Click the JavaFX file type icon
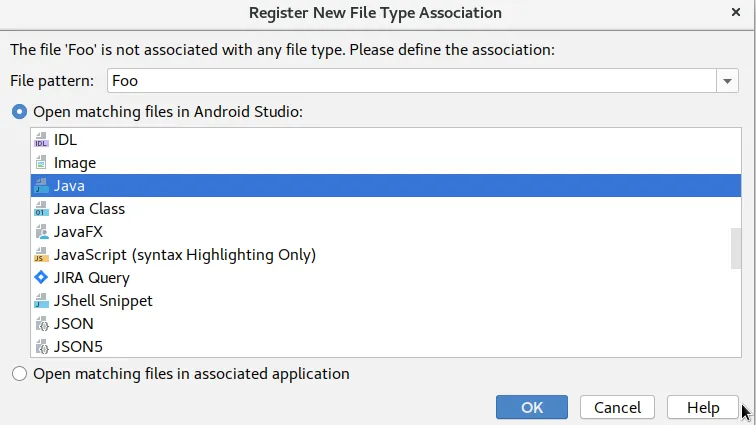Viewport: 756px width, 425px height. pos(41,232)
